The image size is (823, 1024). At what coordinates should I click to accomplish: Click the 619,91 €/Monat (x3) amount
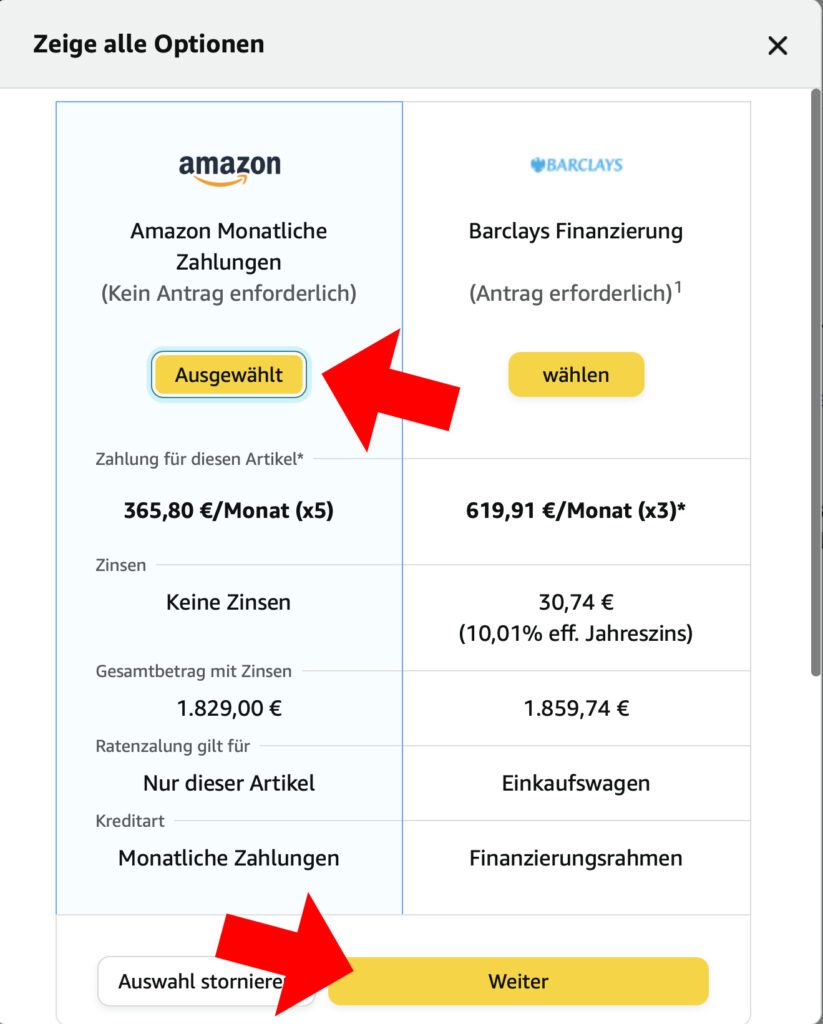[x=576, y=511]
